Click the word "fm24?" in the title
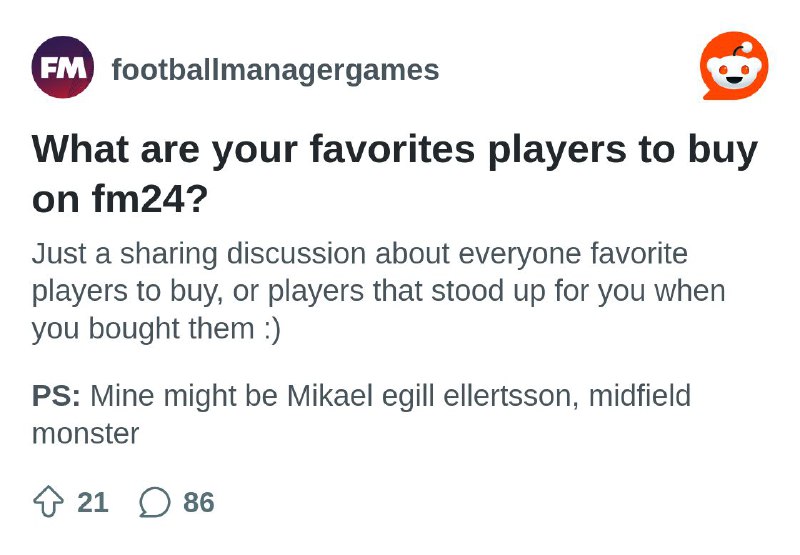The height and width of the screenshot is (555, 800). pos(151,198)
